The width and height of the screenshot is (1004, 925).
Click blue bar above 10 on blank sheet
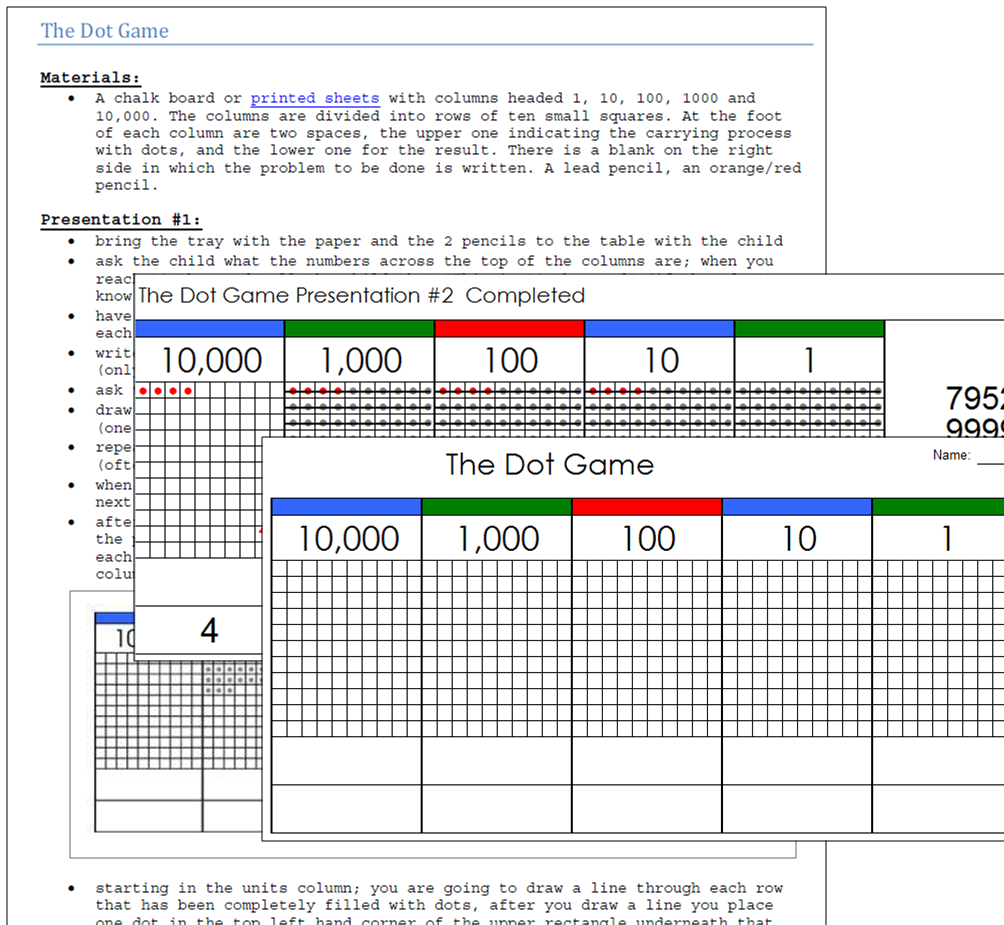click(796, 507)
